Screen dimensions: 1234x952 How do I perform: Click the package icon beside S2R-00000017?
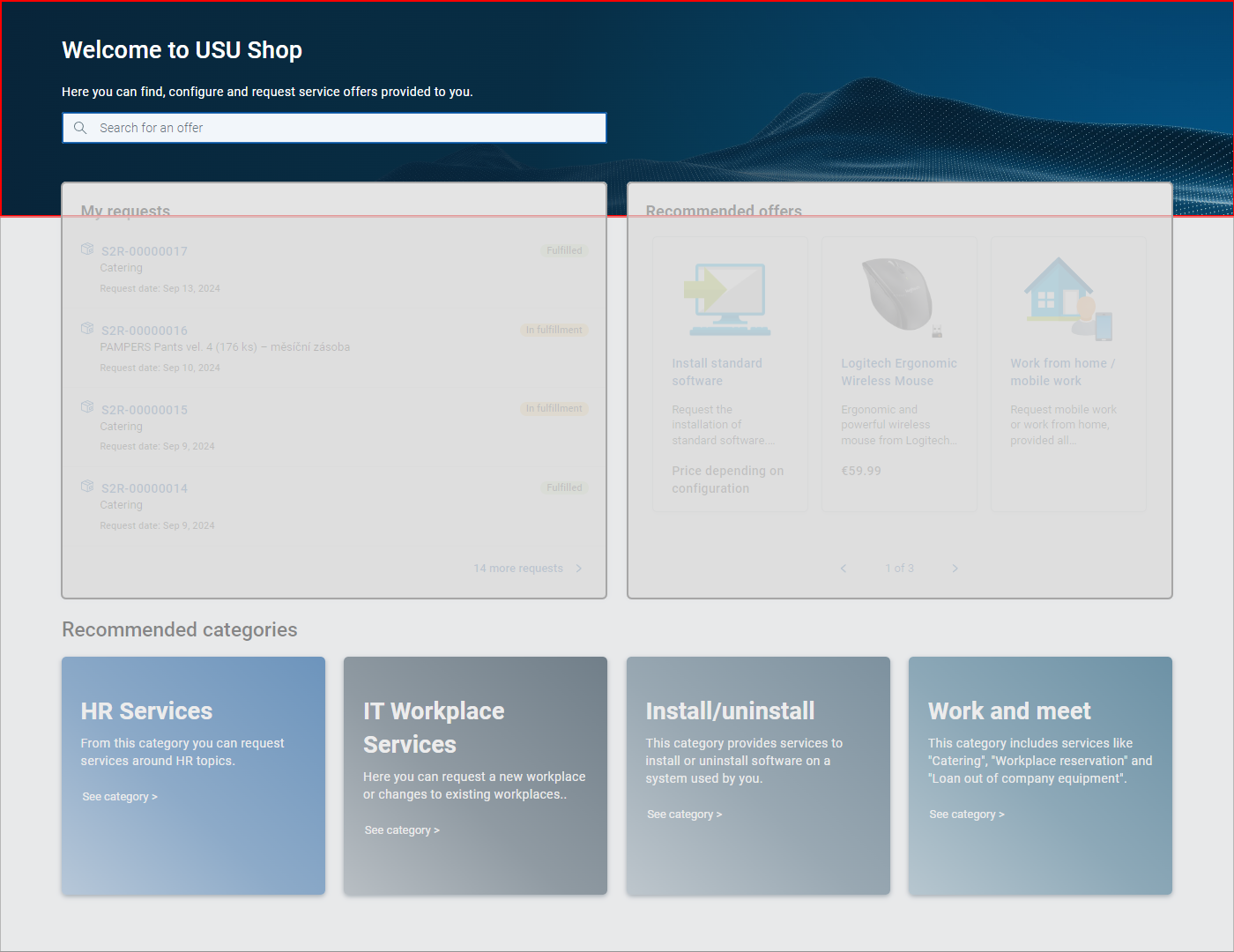click(87, 249)
